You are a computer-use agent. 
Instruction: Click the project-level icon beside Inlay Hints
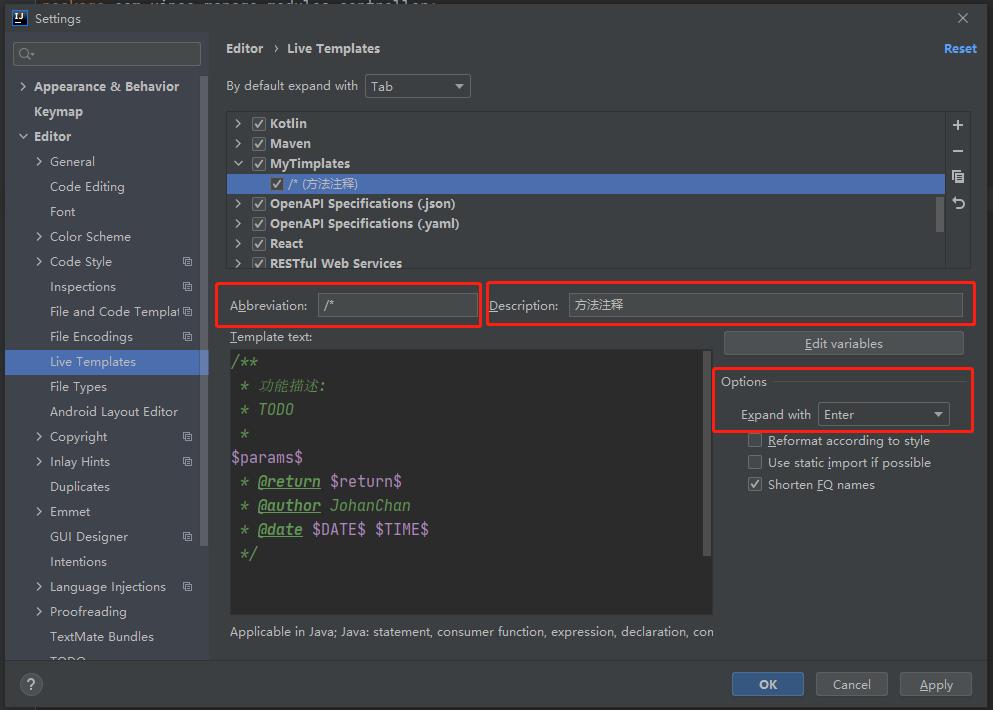(x=187, y=462)
